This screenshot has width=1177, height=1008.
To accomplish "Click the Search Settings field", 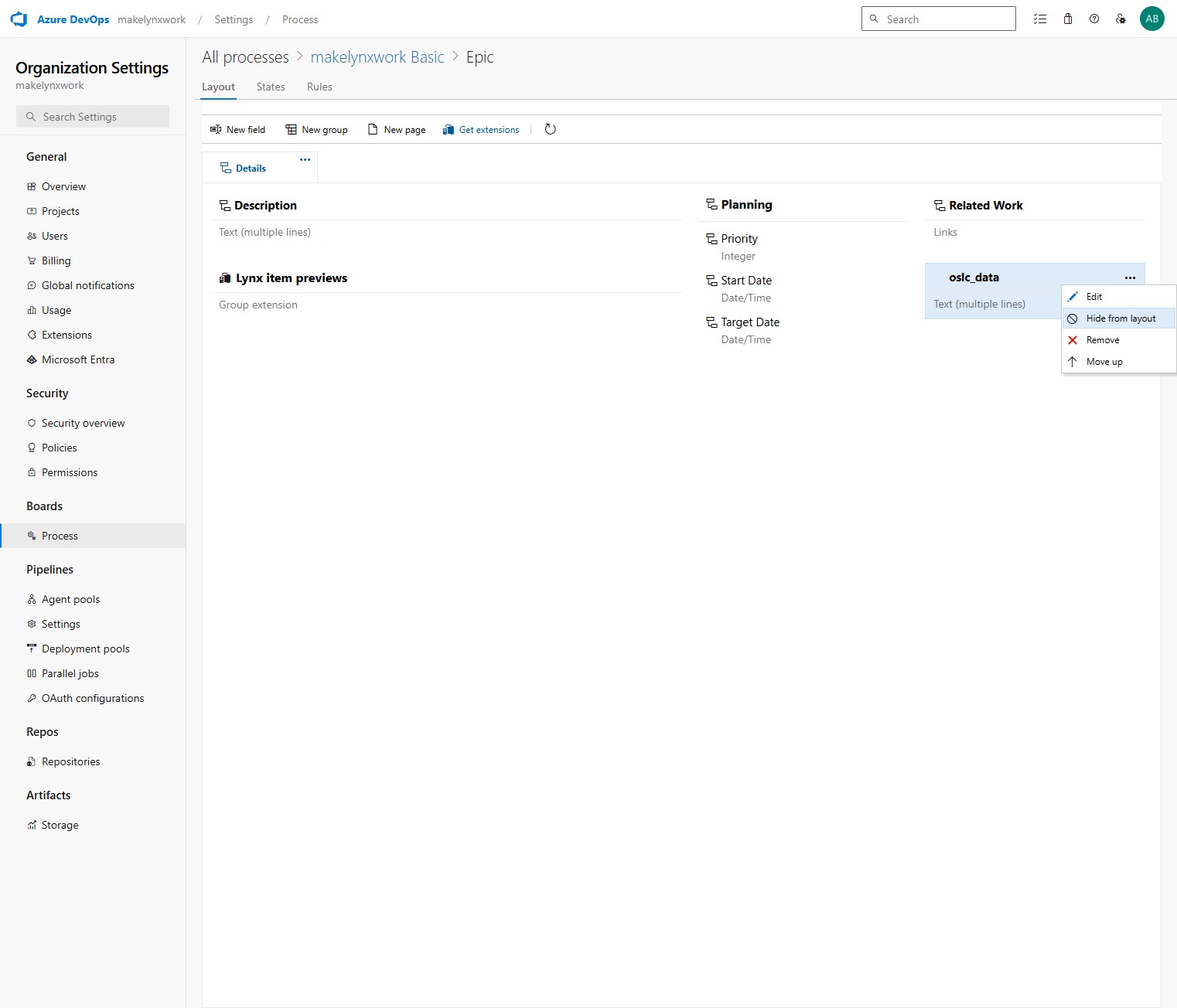I will pyautogui.click(x=93, y=117).
